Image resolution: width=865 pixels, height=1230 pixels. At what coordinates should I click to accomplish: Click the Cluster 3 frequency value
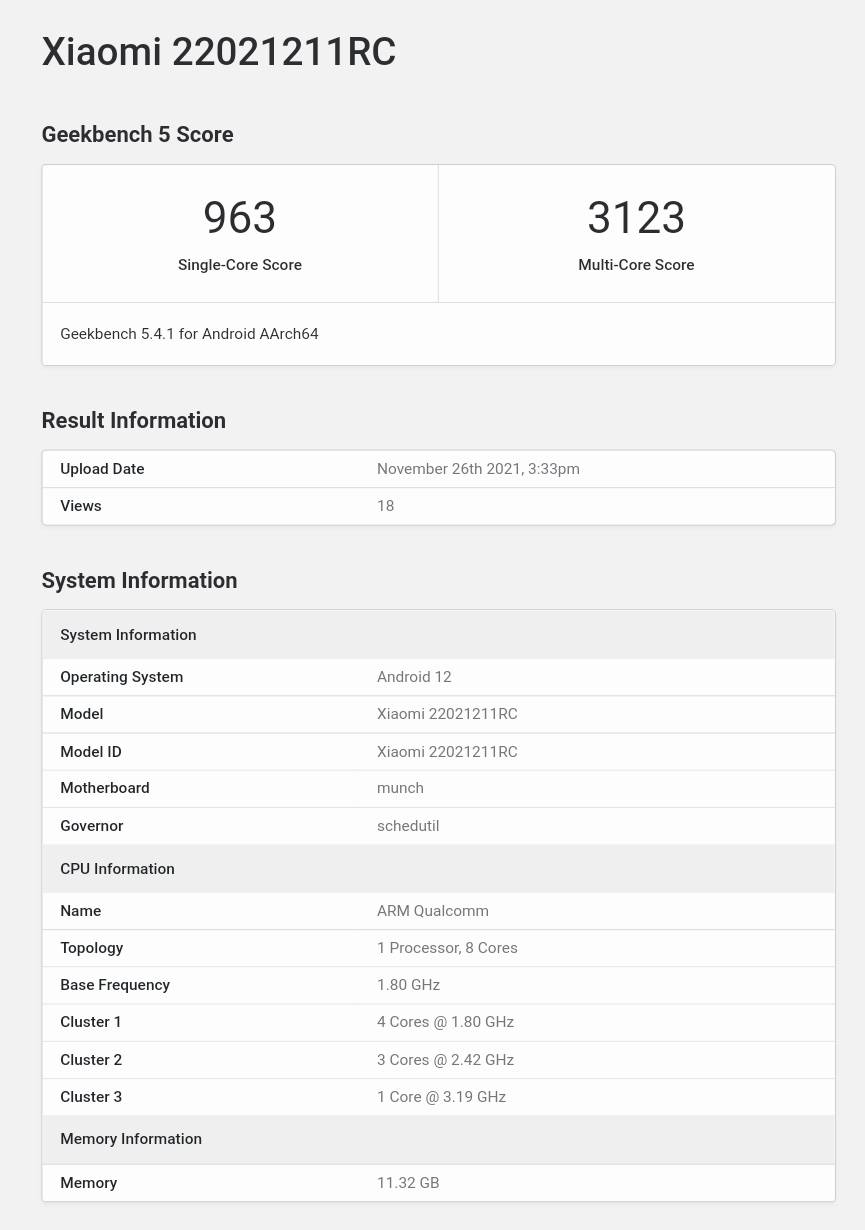coord(441,1096)
